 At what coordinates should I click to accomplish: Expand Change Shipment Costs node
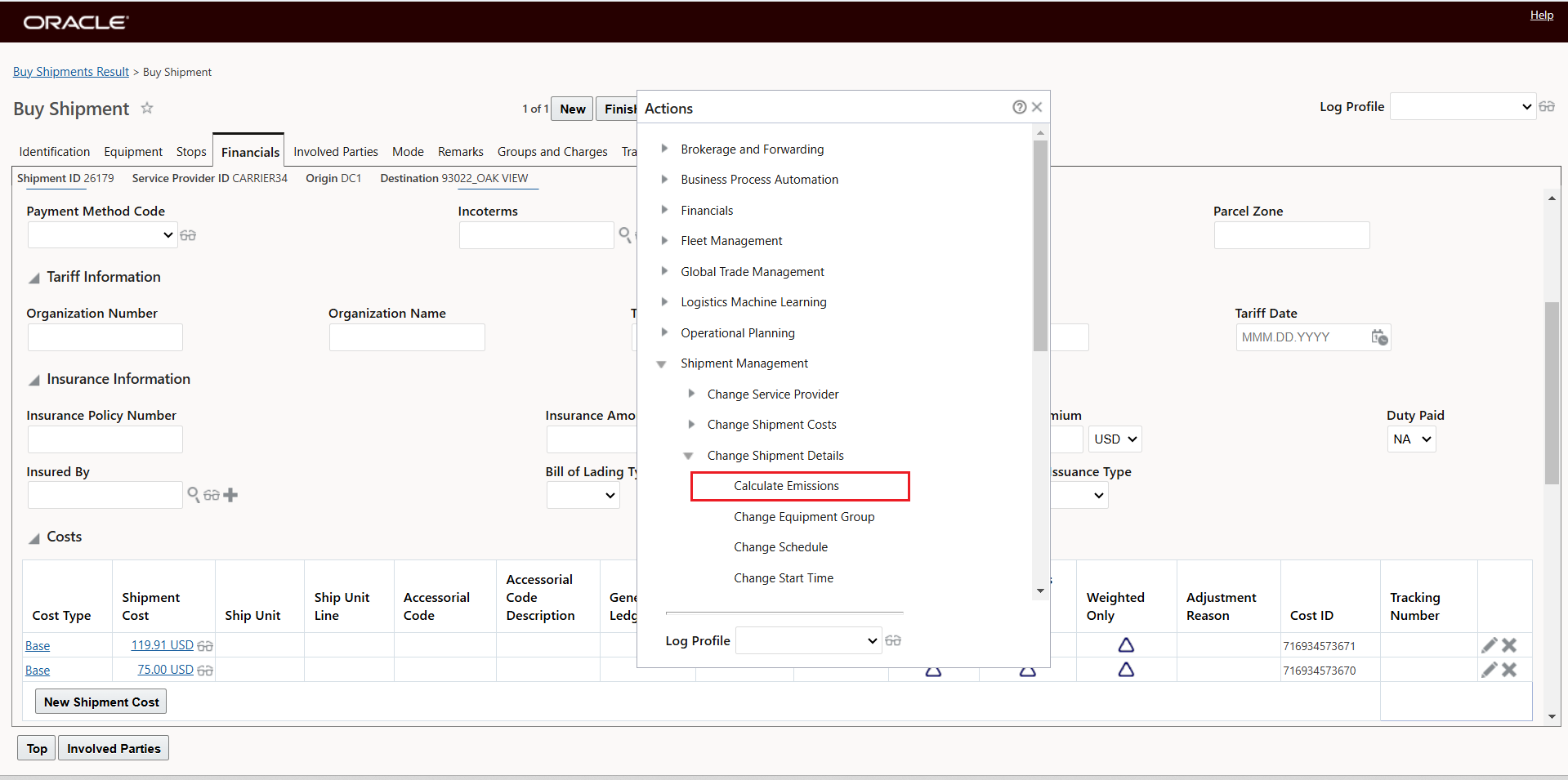click(691, 424)
